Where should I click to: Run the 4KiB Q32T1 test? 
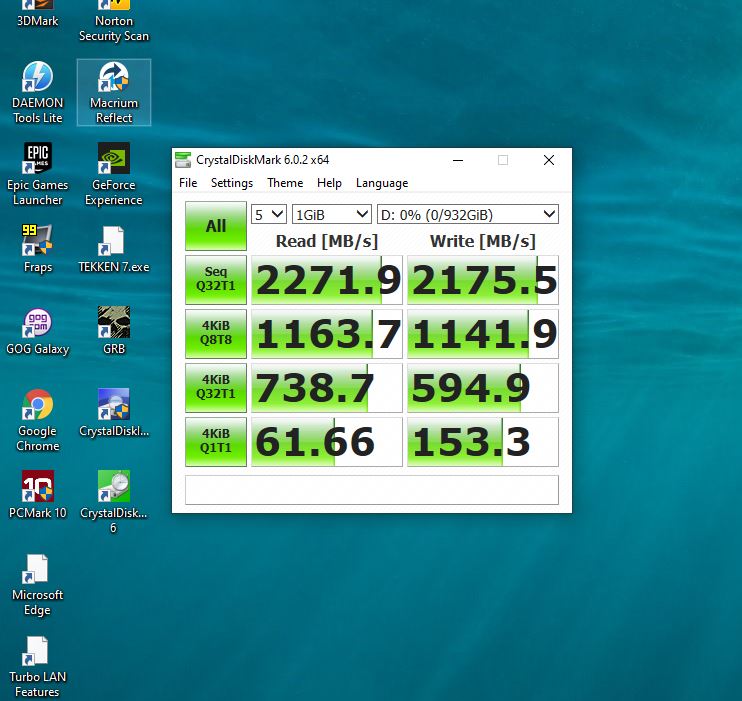point(216,387)
